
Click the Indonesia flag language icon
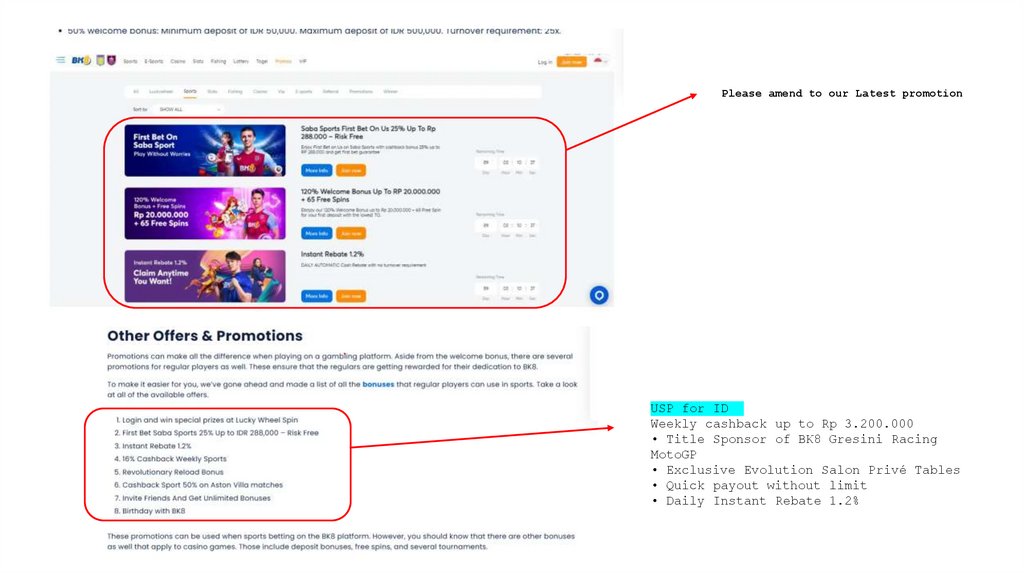click(x=598, y=61)
